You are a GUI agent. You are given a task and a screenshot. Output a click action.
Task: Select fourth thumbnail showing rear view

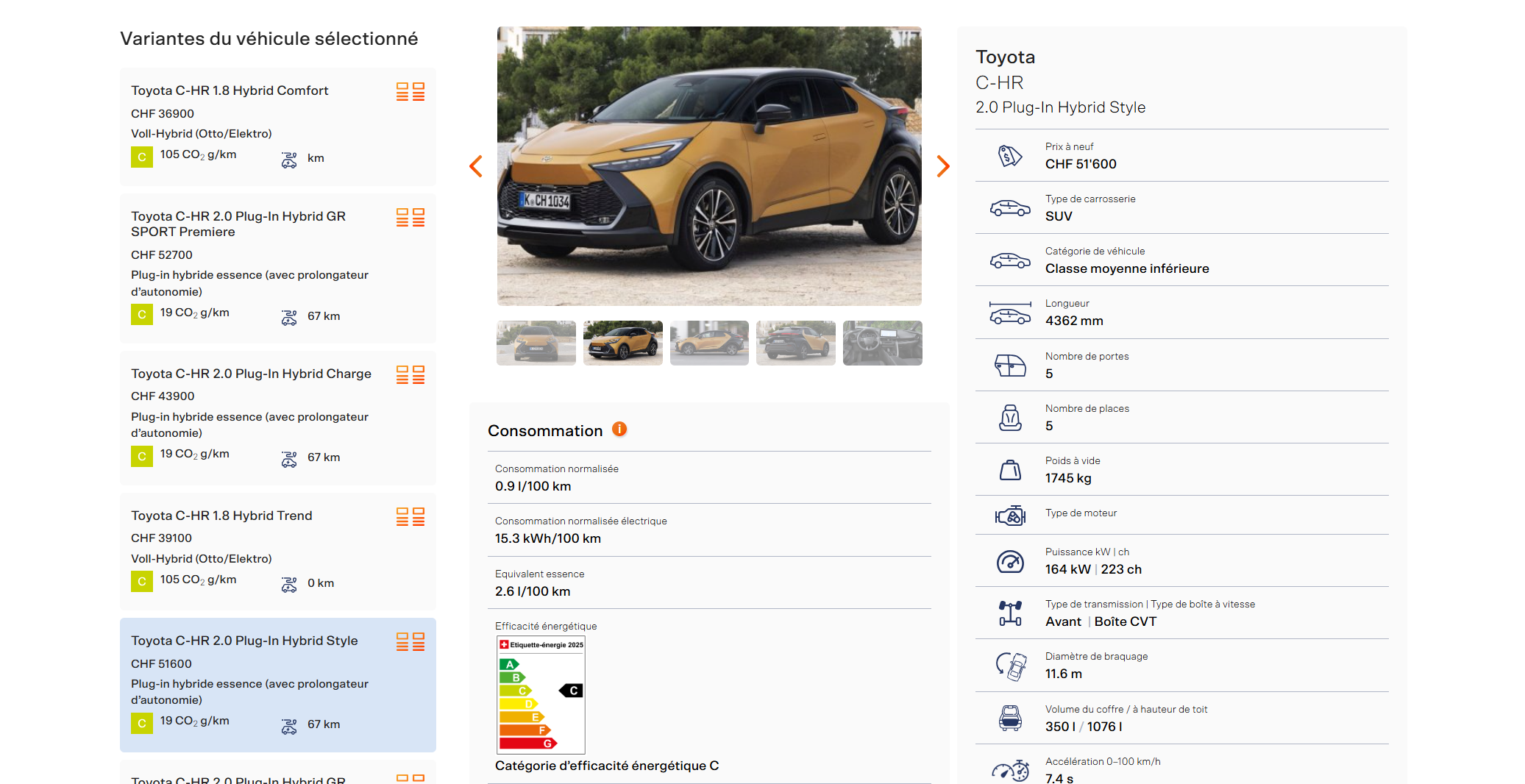(796, 343)
